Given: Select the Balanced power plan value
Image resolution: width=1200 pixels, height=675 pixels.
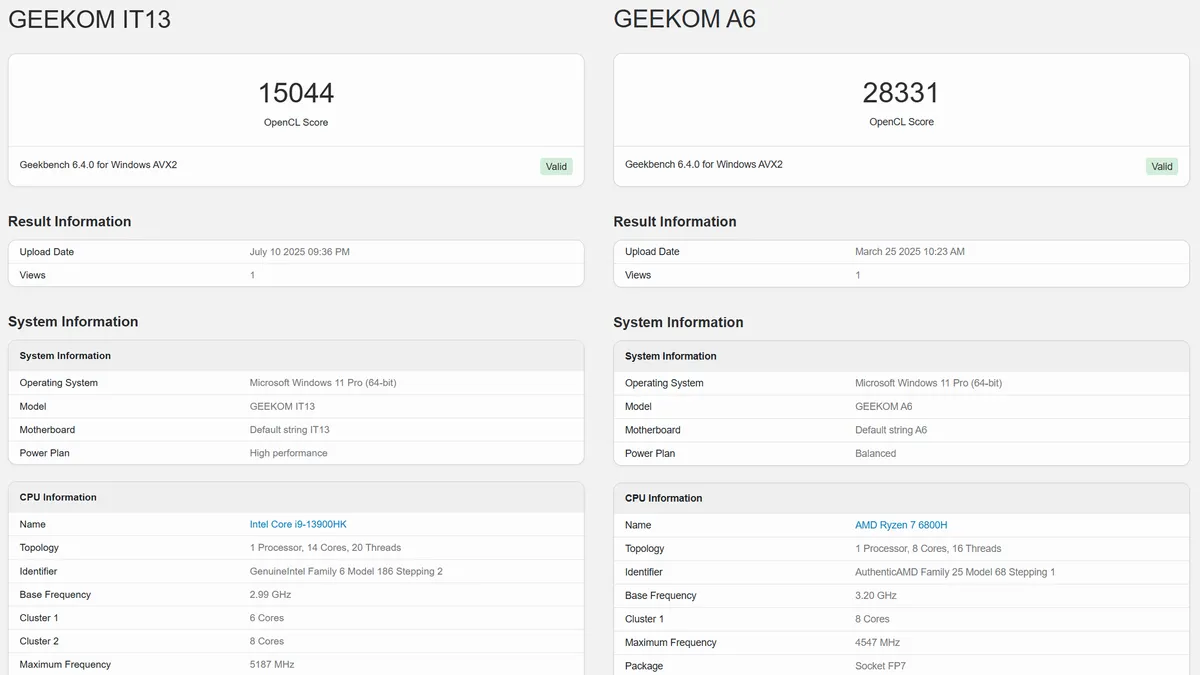Looking at the screenshot, I should [x=875, y=454].
